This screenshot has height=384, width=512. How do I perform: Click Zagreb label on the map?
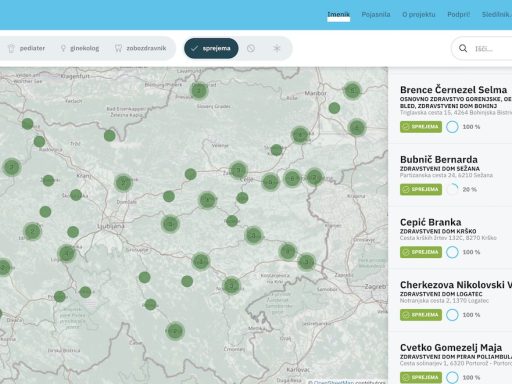pyautogui.click(x=376, y=286)
